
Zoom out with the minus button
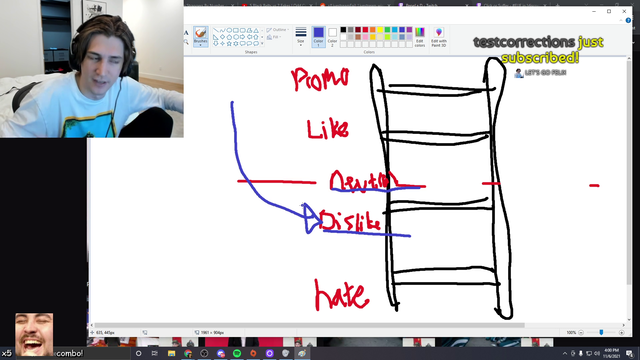tap(581, 333)
